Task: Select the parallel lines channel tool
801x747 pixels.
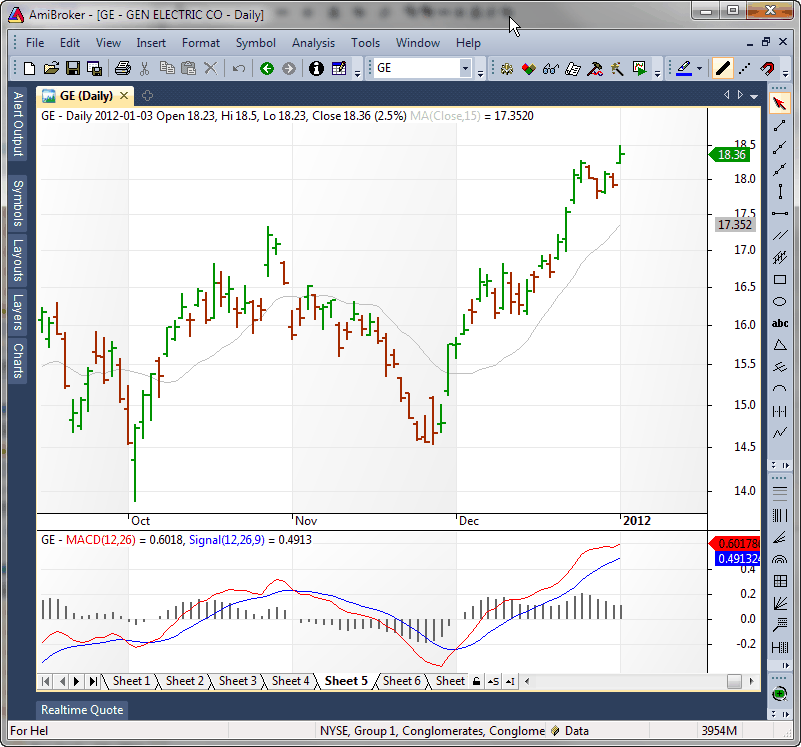Action: coord(780,236)
